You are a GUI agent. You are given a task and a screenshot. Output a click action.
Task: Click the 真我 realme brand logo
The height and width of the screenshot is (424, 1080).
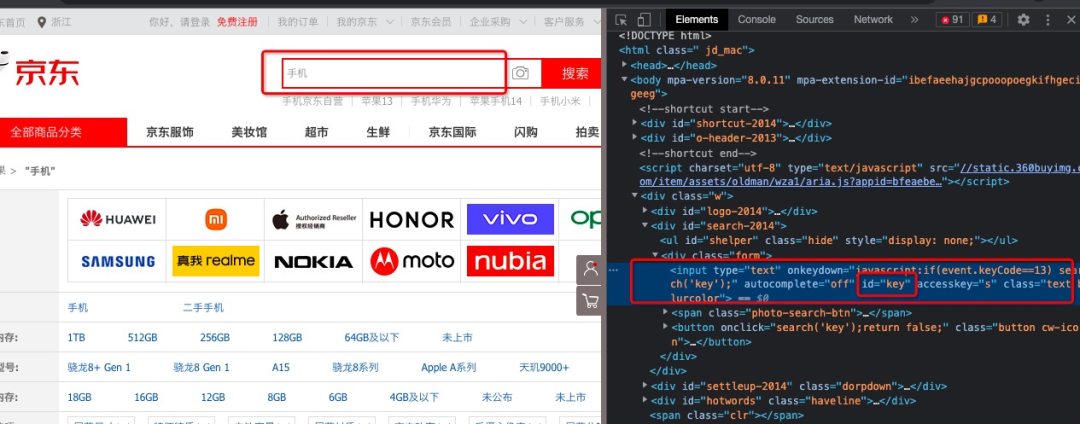[216, 261]
